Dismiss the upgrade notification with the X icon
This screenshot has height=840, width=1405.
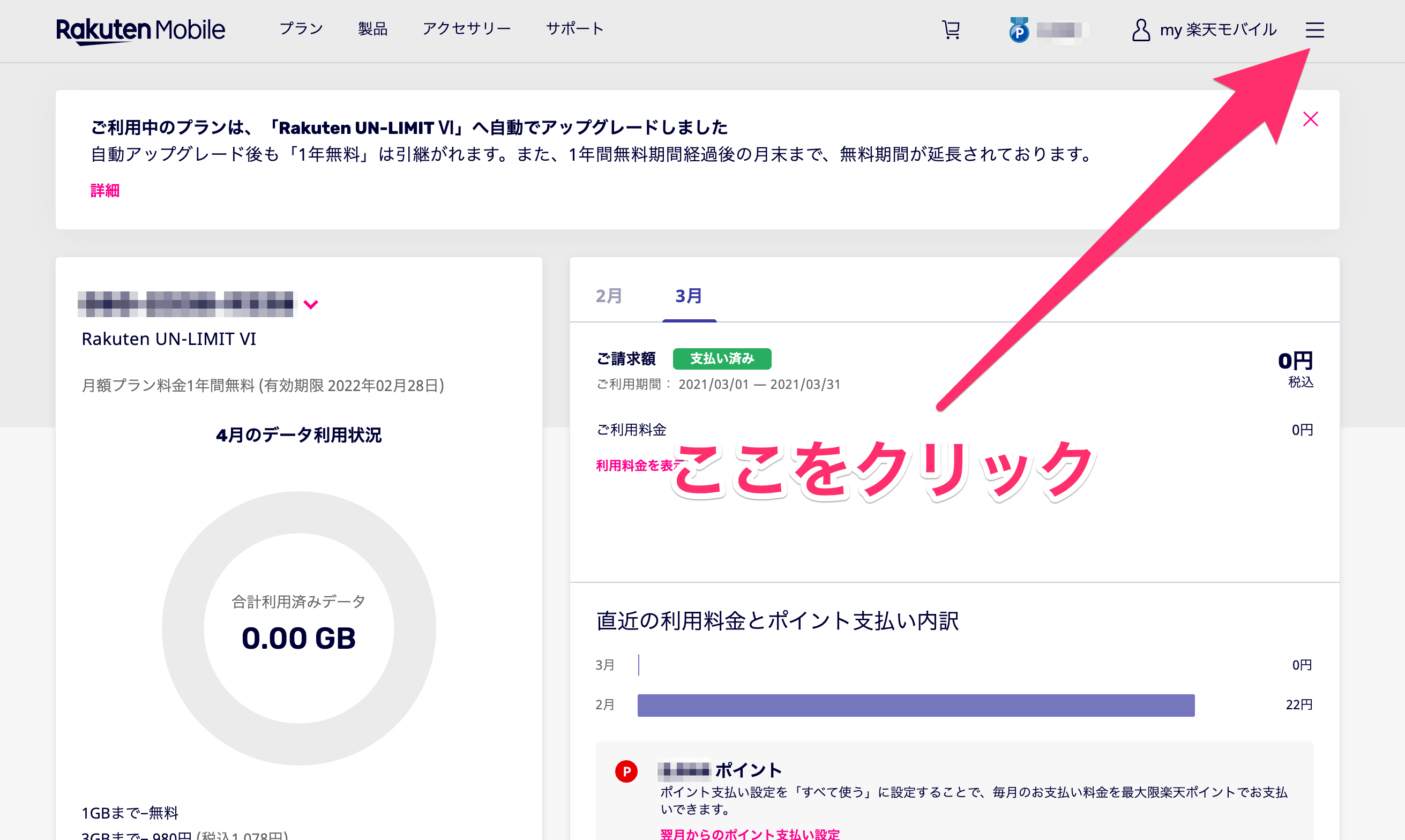point(1311,119)
